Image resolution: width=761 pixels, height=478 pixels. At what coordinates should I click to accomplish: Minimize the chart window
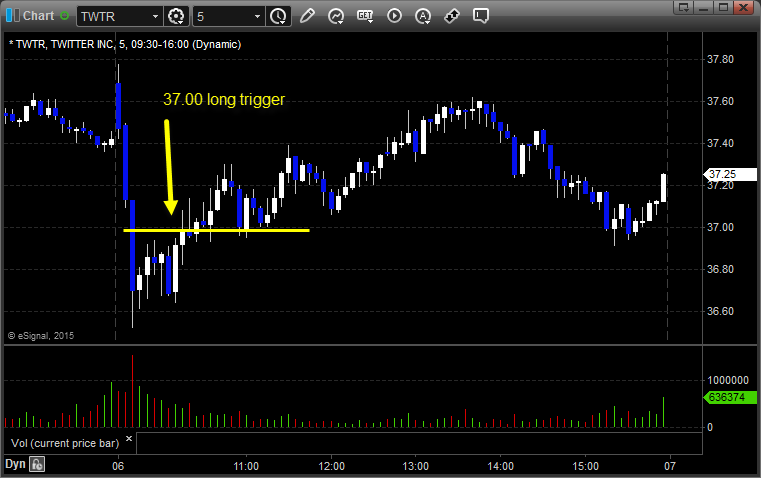tap(704, 7)
